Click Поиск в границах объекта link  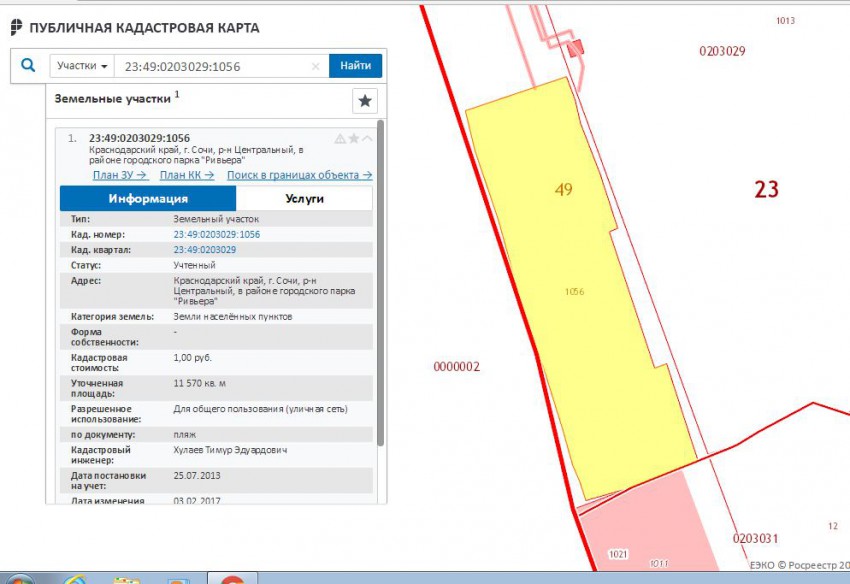coord(299,175)
